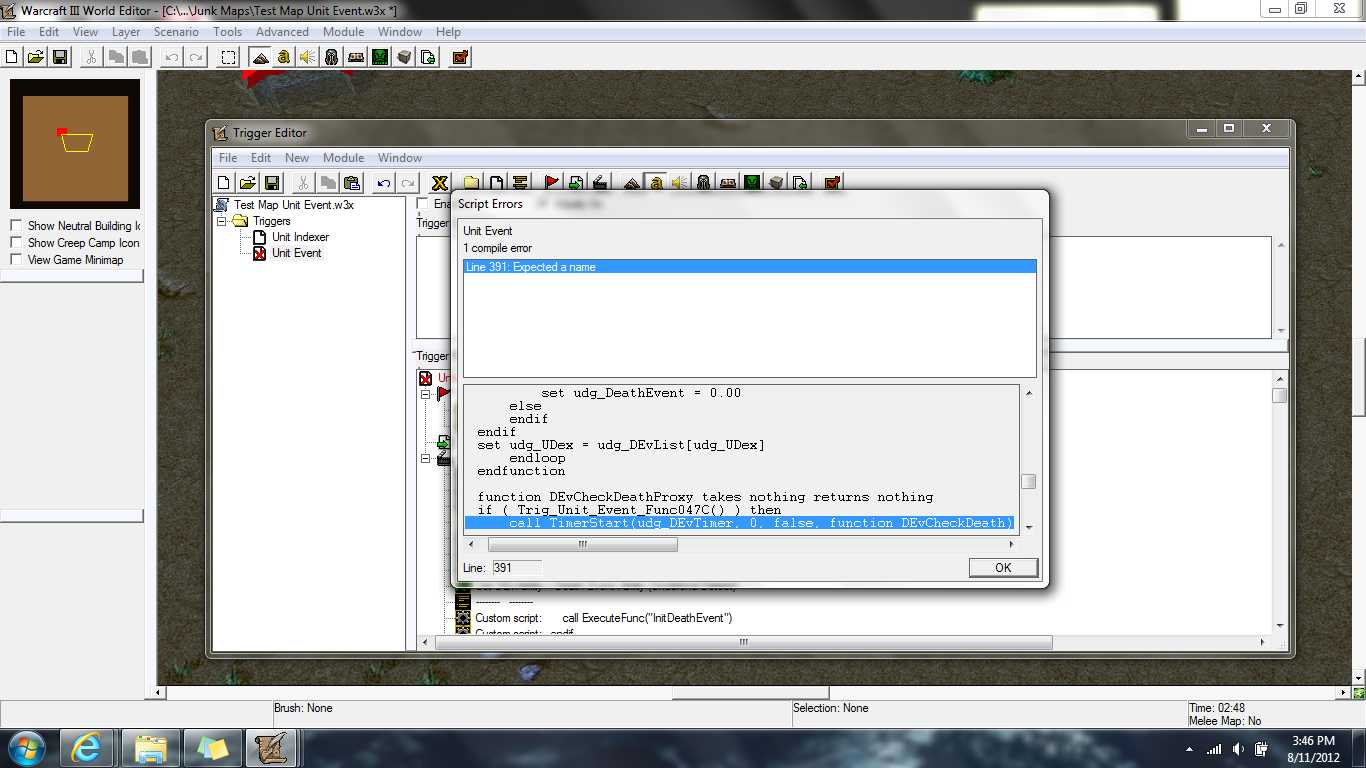The image size is (1366, 768).
Task: Click the New Condition green arrow icon
Action: [576, 182]
